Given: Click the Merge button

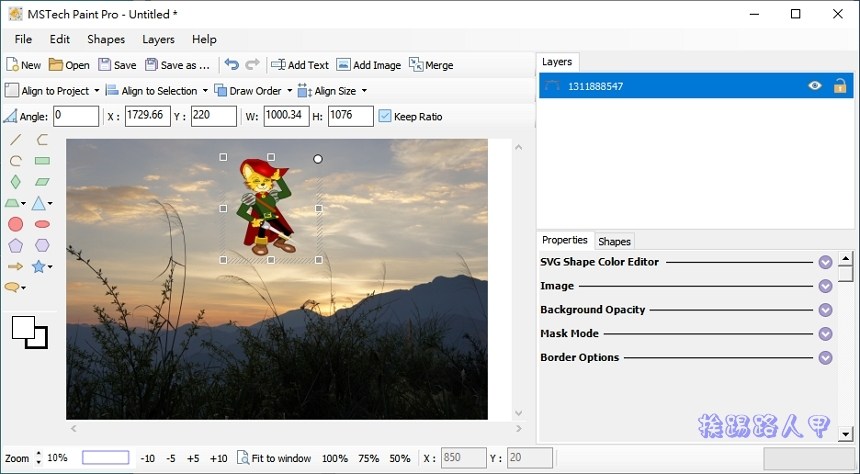Looking at the screenshot, I should tap(431, 65).
